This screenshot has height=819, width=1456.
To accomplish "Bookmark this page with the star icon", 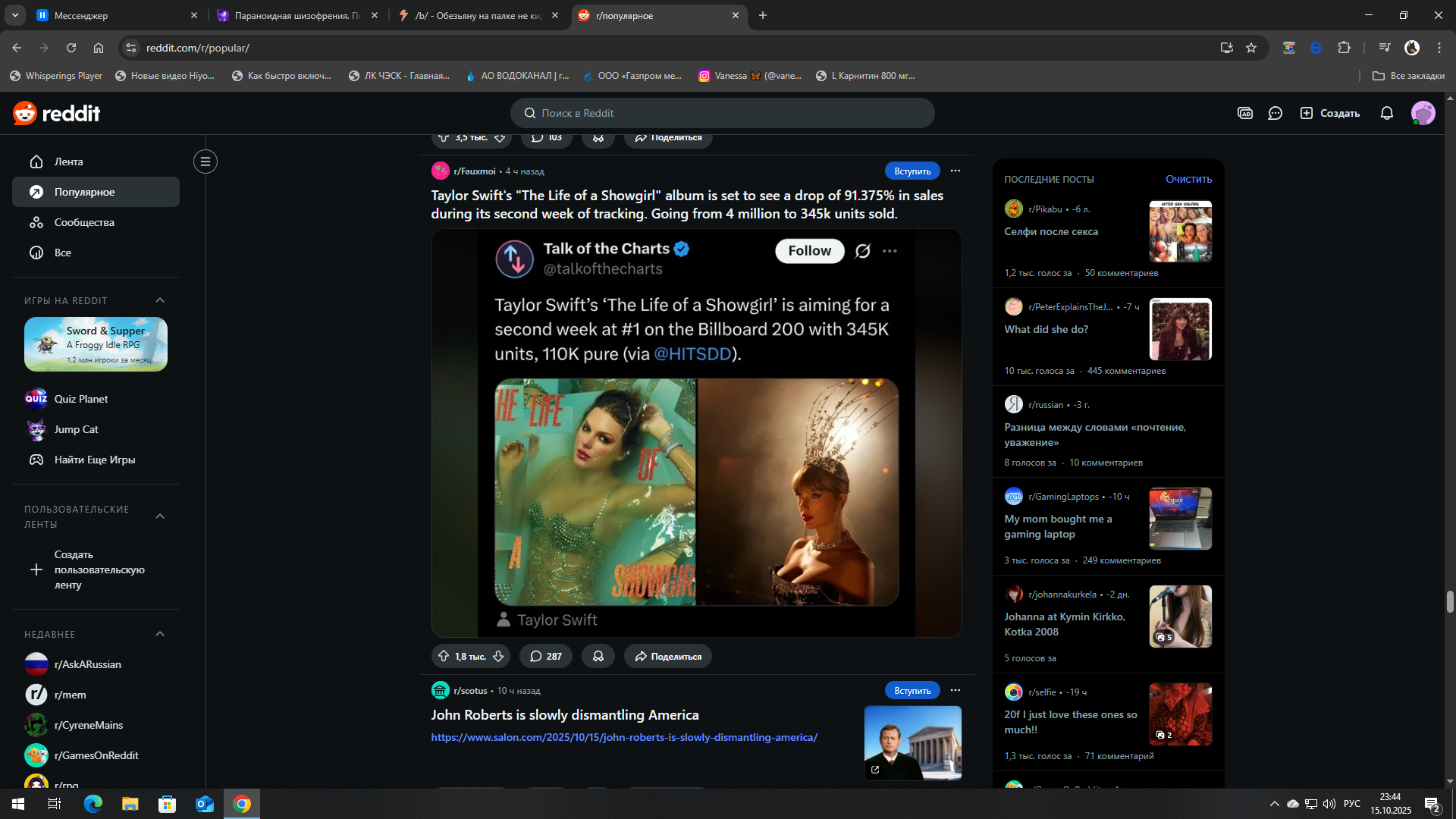I will [x=1251, y=48].
